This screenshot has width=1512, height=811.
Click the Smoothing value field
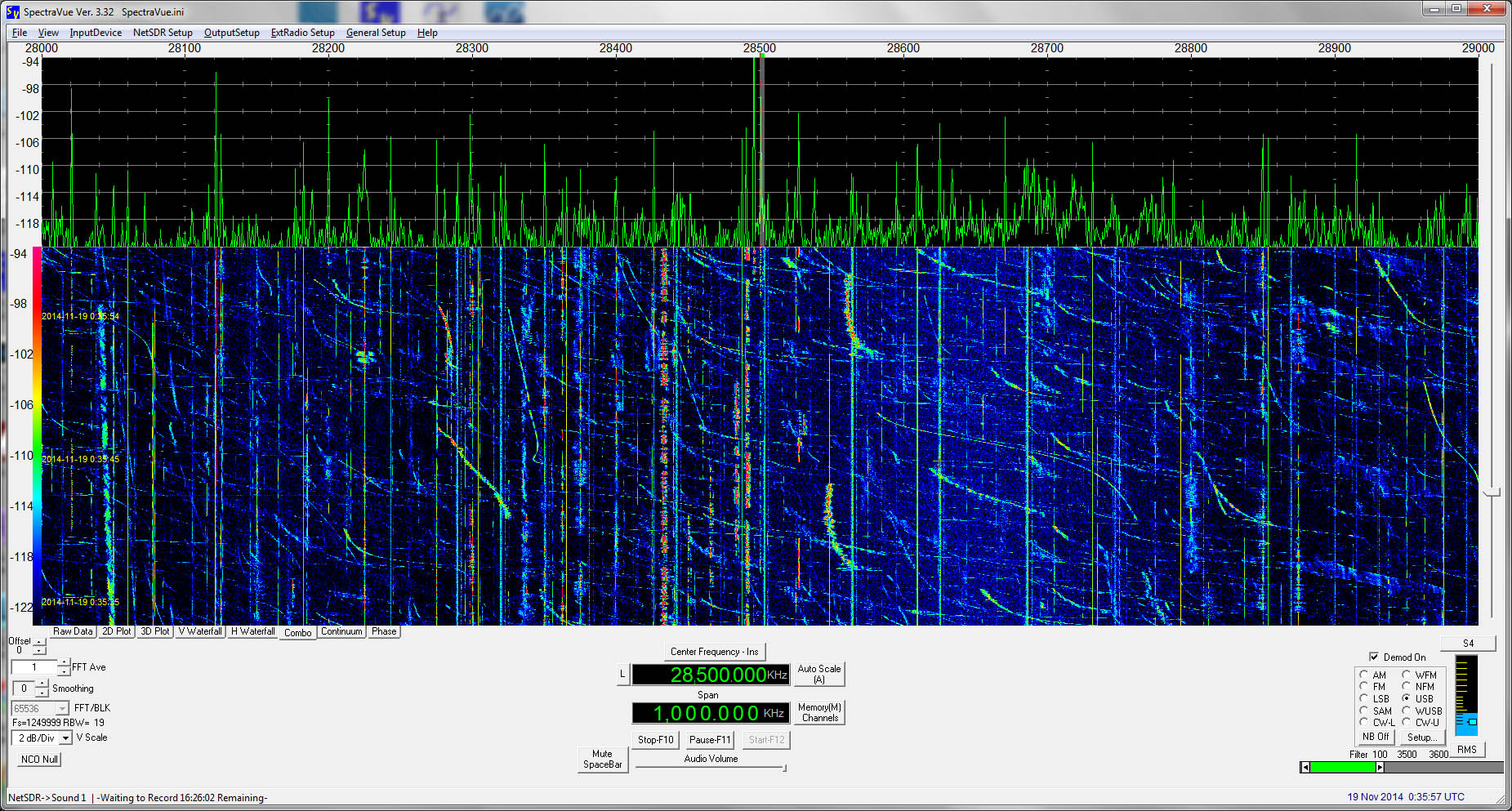click(25, 688)
